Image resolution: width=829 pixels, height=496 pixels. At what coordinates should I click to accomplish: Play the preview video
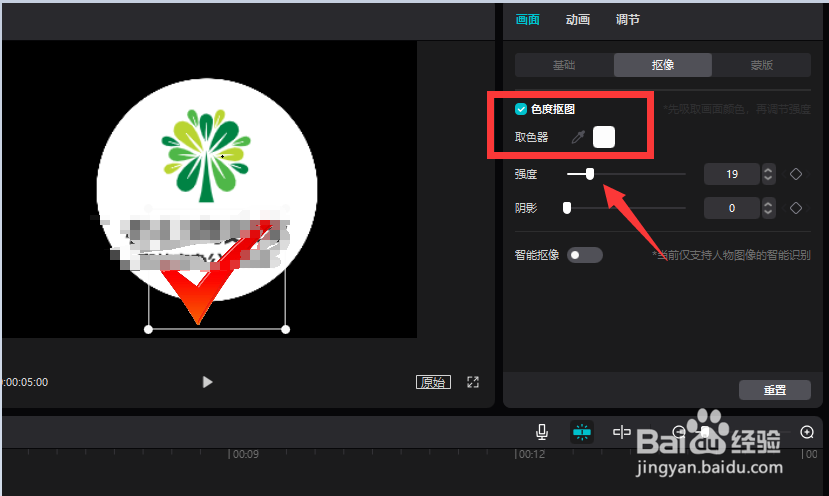[x=207, y=382]
